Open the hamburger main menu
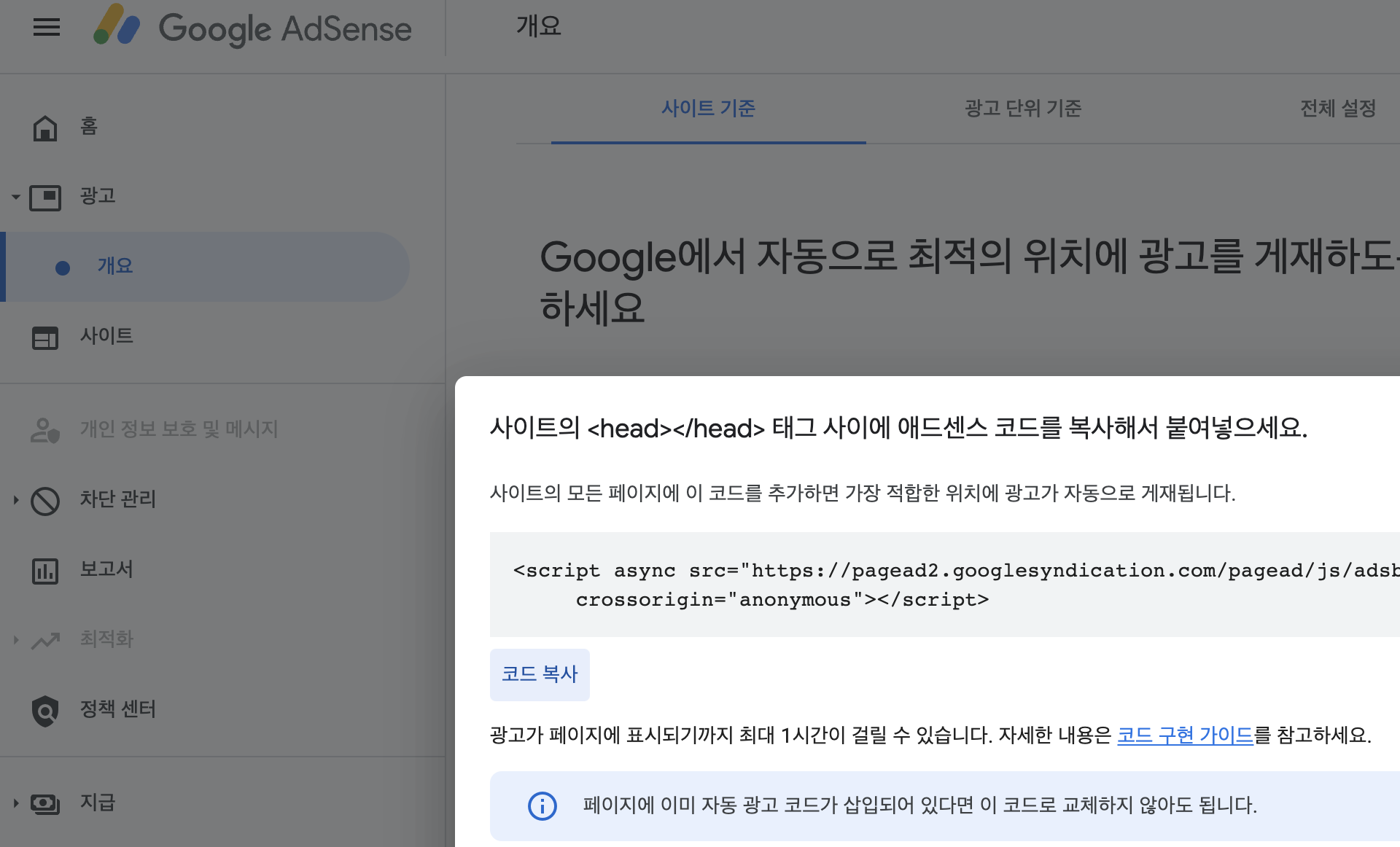The image size is (1400, 847). (47, 28)
